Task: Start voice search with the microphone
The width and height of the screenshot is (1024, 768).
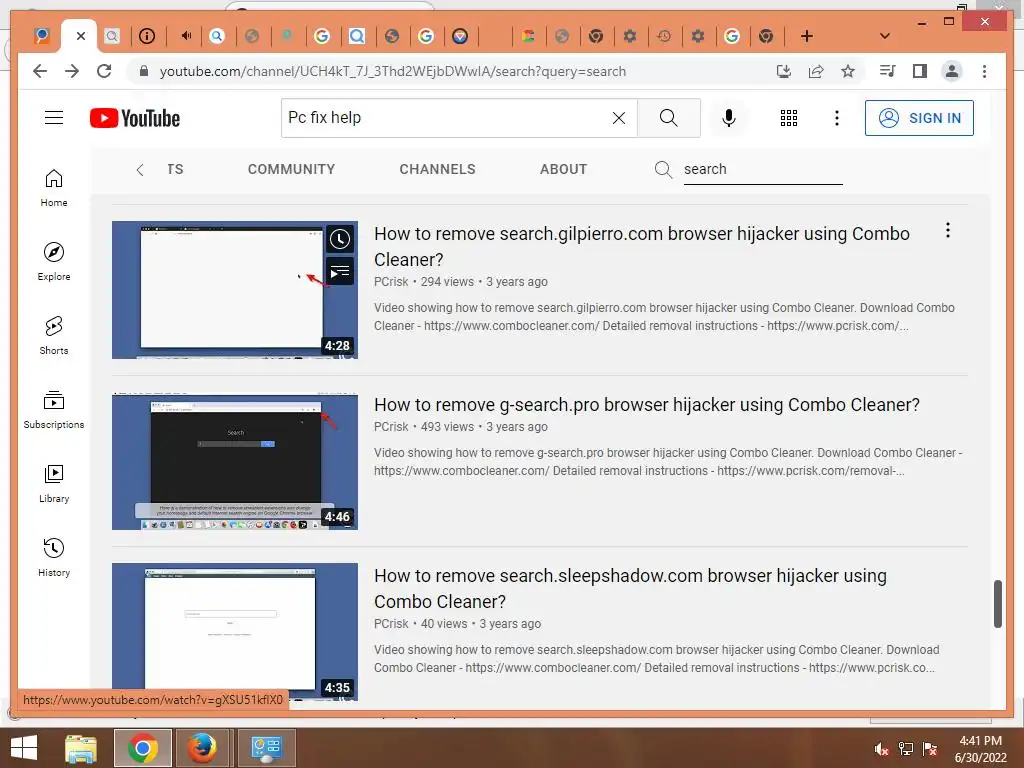Action: coord(729,118)
